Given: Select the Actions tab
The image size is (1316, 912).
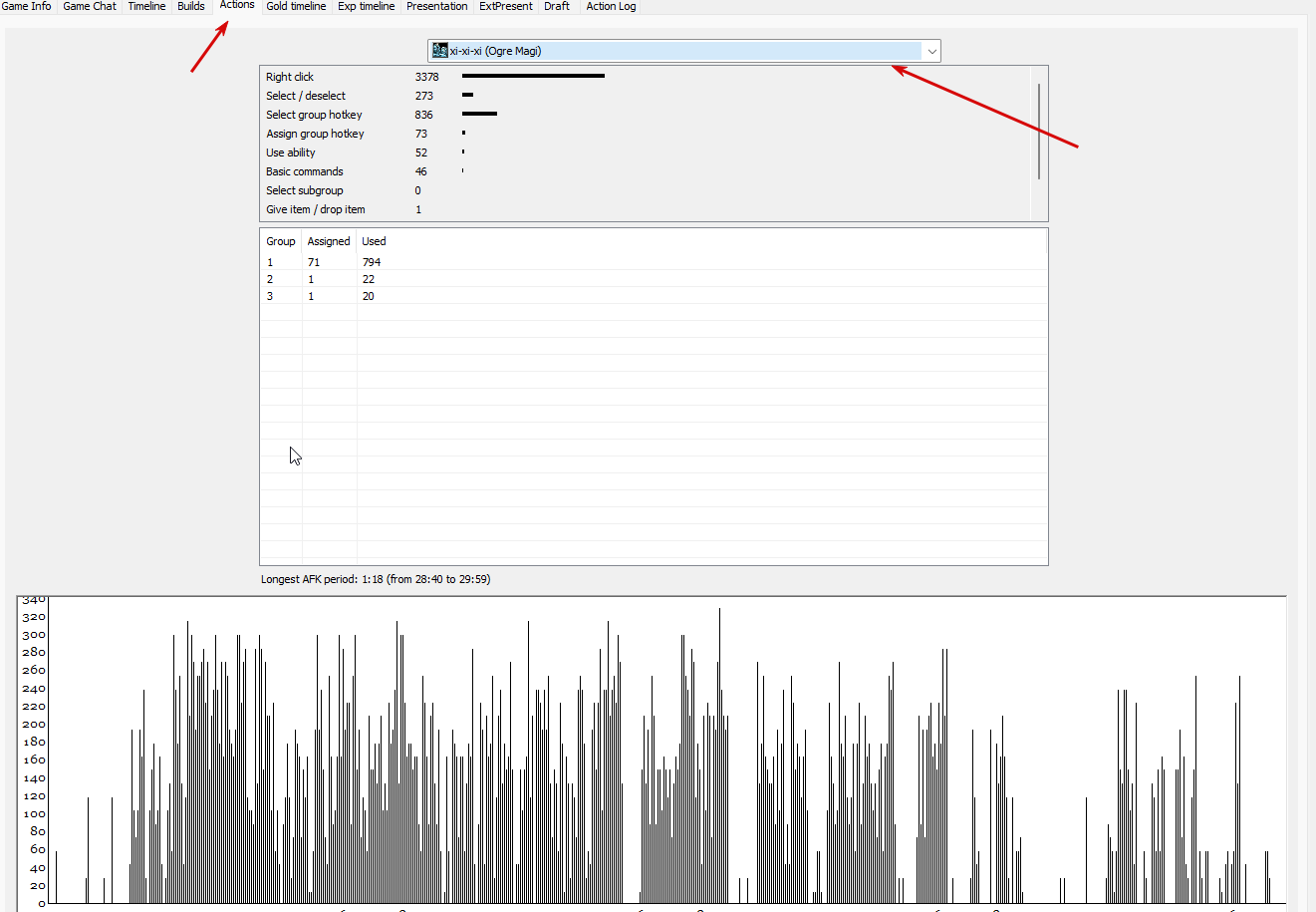Looking at the screenshot, I should (237, 5).
